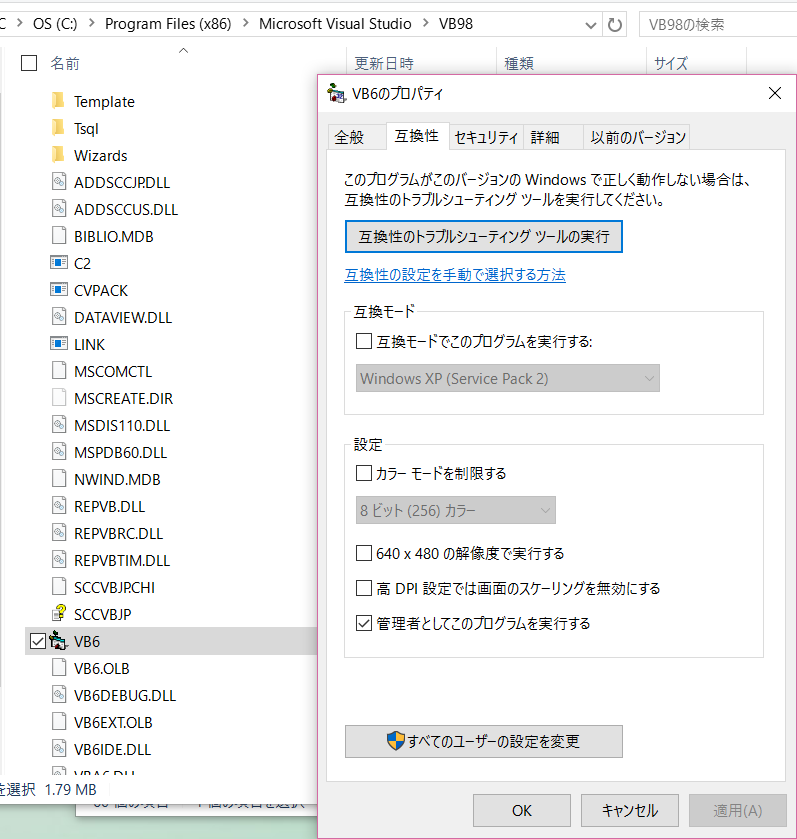Expand the address bar history dropdown
This screenshot has height=839, width=797.
[x=591, y=25]
